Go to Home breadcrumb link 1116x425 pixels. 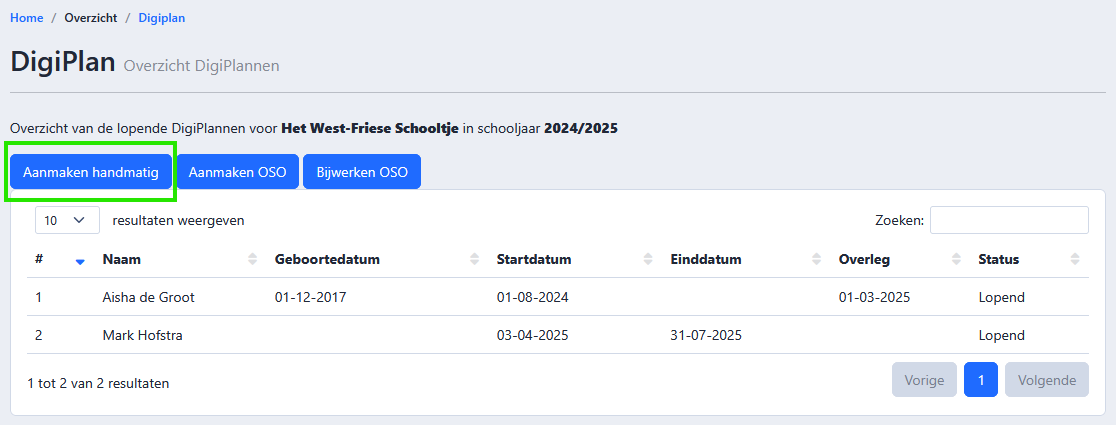coord(26,18)
